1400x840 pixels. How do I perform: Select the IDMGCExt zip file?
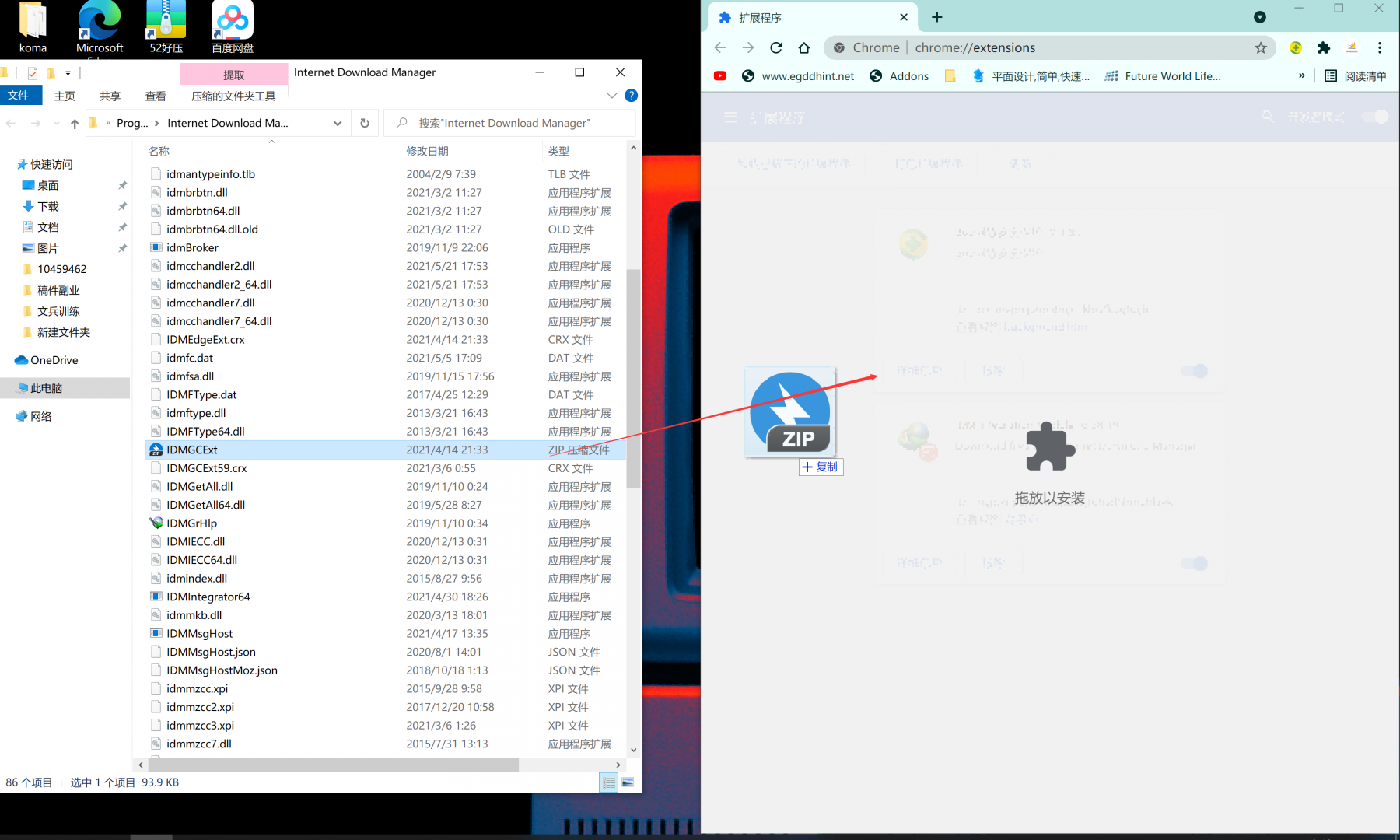[x=386, y=450]
